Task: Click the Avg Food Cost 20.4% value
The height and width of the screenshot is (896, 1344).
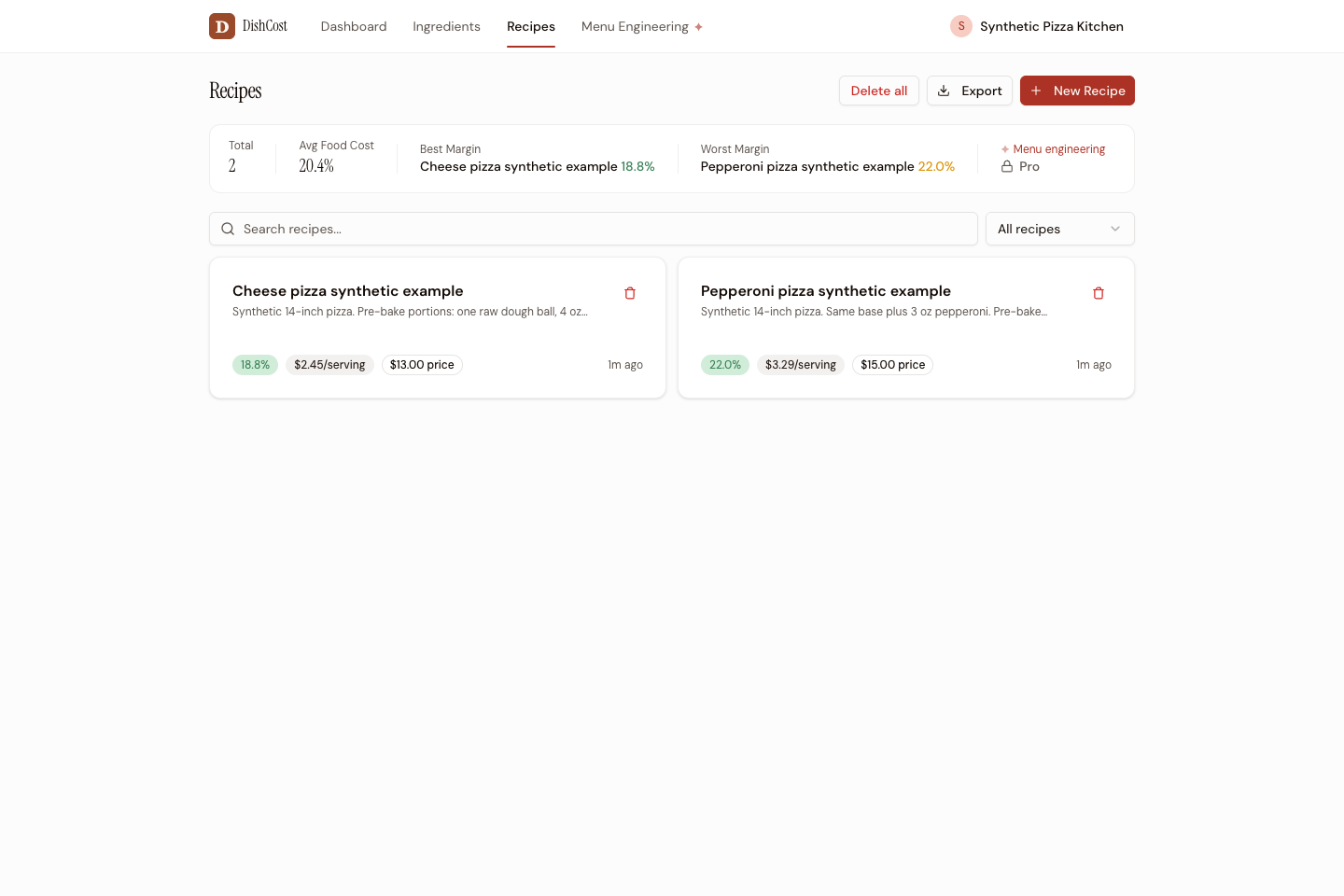Action: [x=316, y=166]
